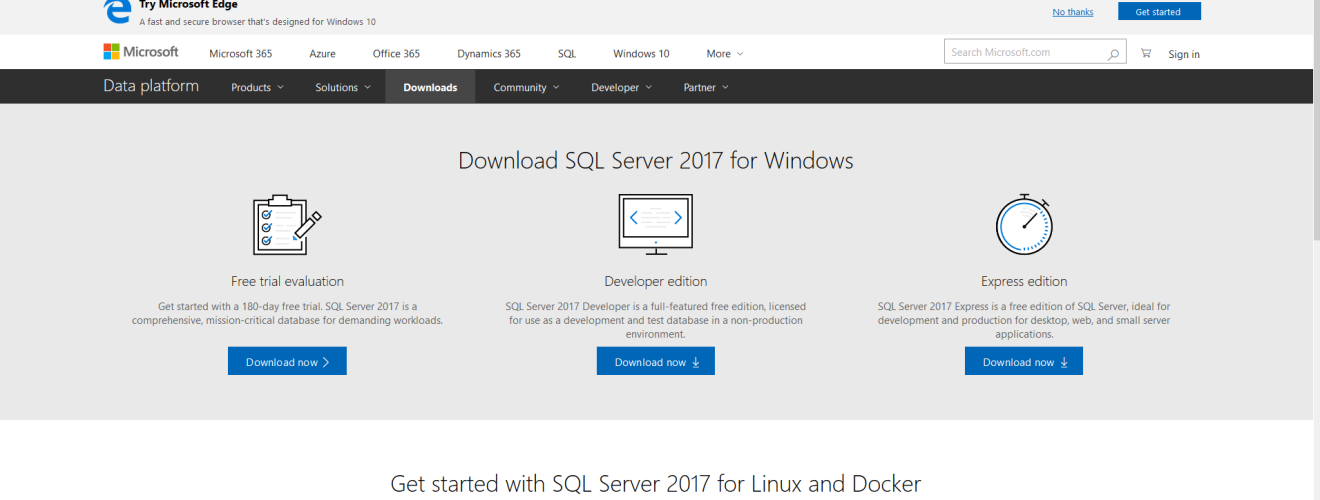Expand the Community dropdown
The height and width of the screenshot is (500, 1320).
pos(526,88)
